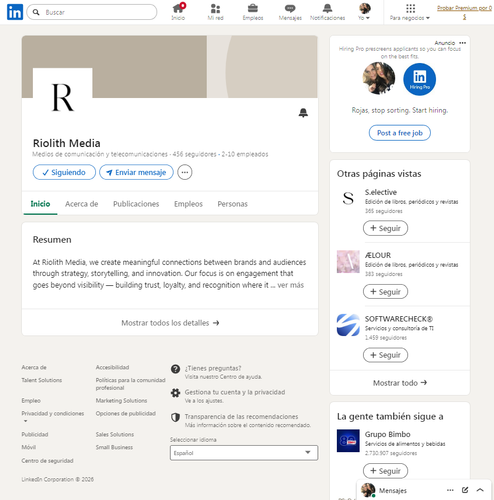
Task: Follow ÆLOUR with Seguir
Action: tap(385, 292)
